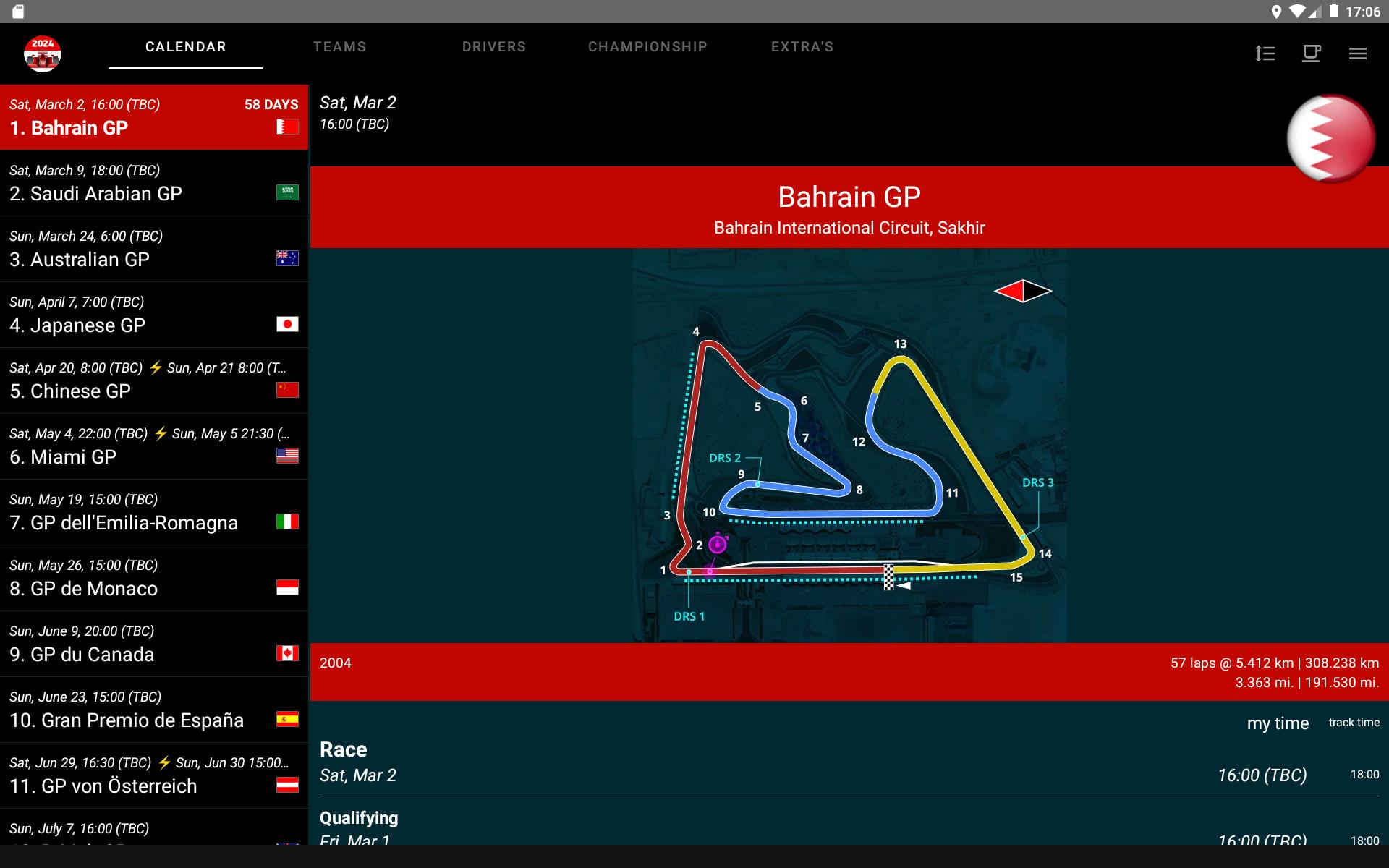Tap the red and black compass arrow

click(1023, 291)
